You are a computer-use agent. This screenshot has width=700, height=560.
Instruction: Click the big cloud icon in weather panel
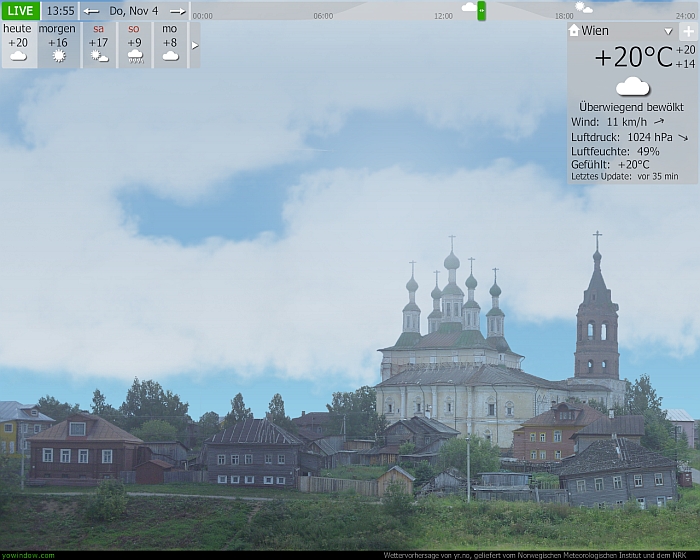[633, 87]
